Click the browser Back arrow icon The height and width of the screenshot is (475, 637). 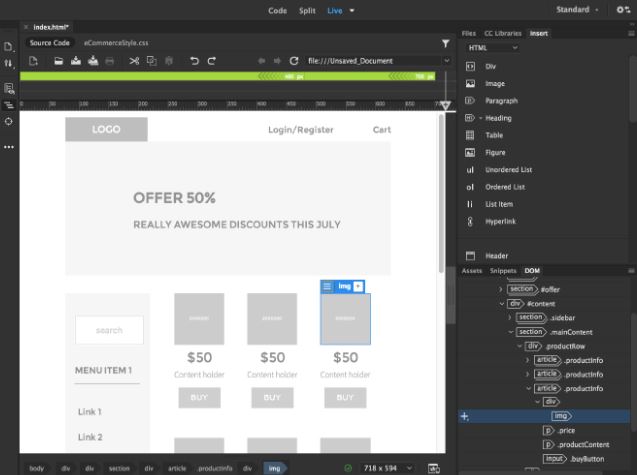262,61
